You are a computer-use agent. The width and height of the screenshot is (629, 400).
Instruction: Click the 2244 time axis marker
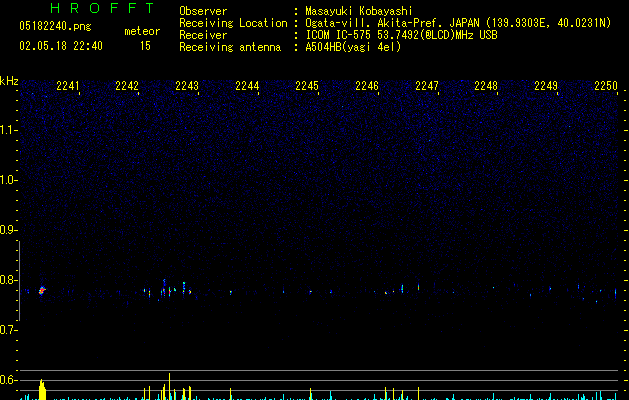pos(247,86)
